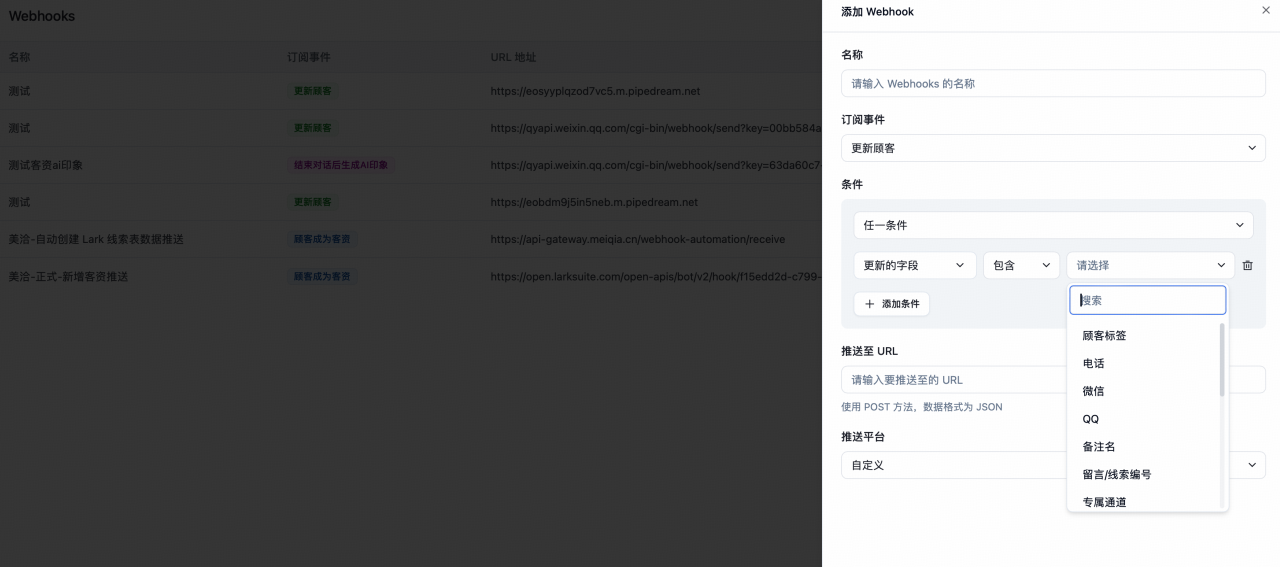Open the 订阅事件 dropdown showing 更新顾客
This screenshot has height=567, width=1280.
1053,148
